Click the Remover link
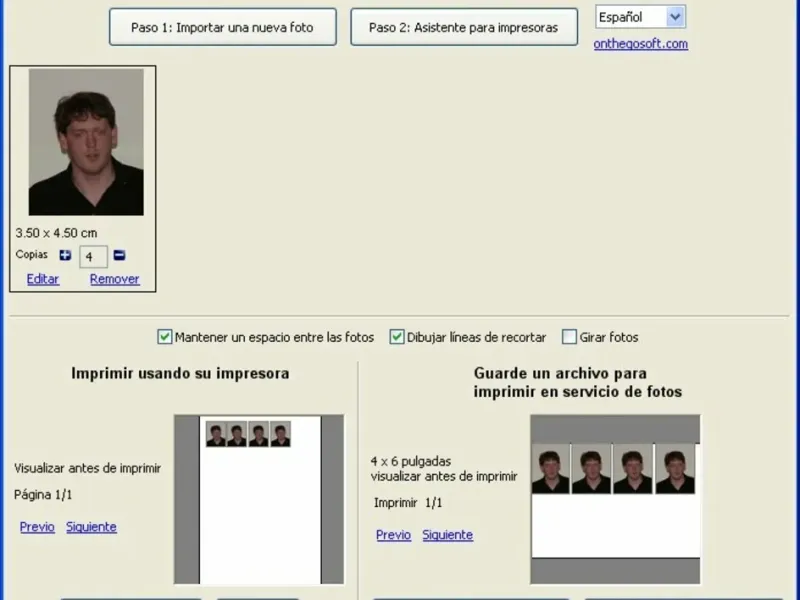This screenshot has height=600, width=800. [114, 279]
